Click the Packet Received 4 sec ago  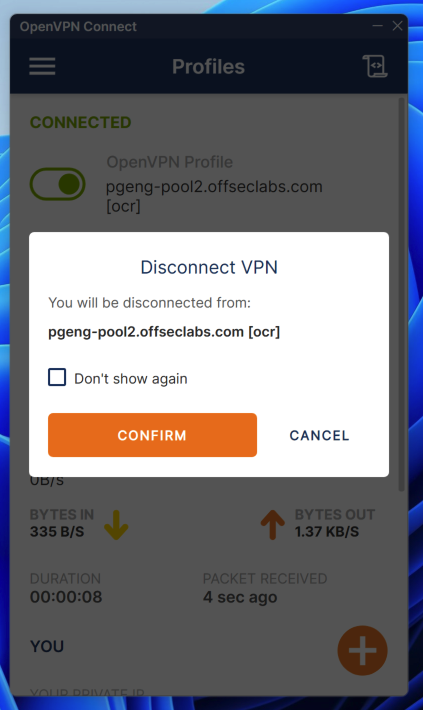pos(240,597)
